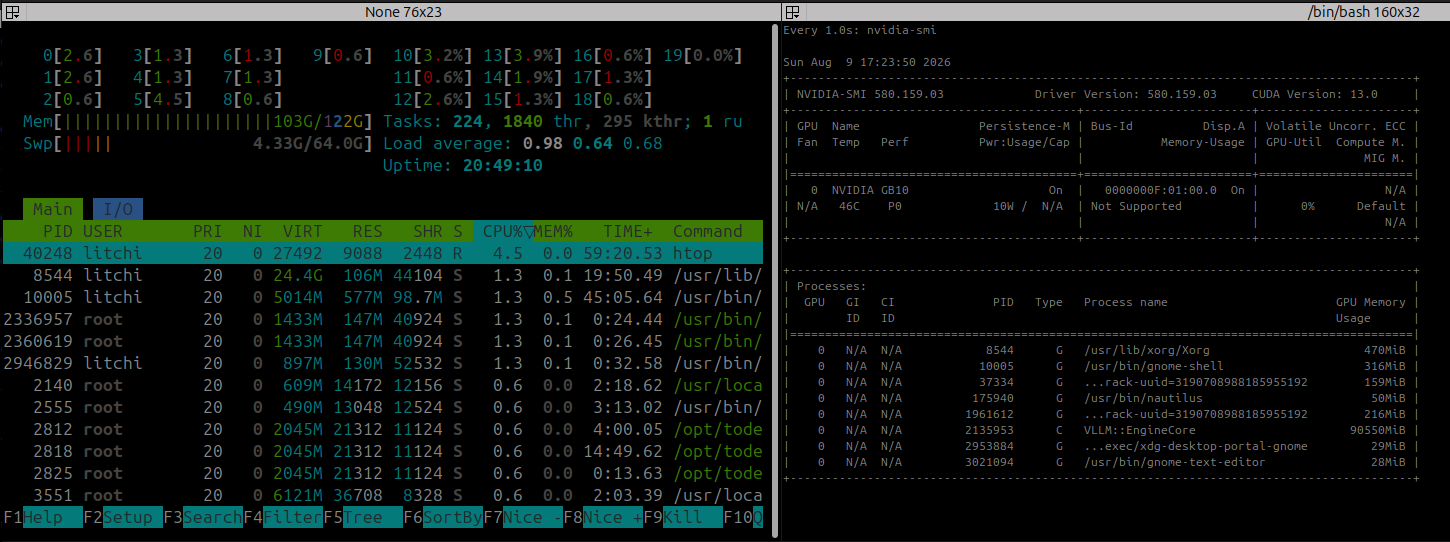
Task: Sort by the SHR column header
Action: coord(428,231)
